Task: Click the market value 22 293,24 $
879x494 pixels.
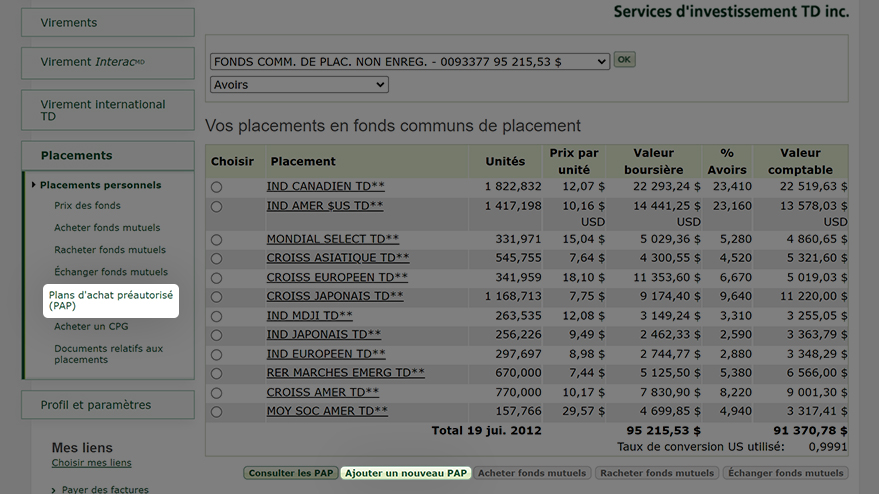Action: (x=667, y=186)
